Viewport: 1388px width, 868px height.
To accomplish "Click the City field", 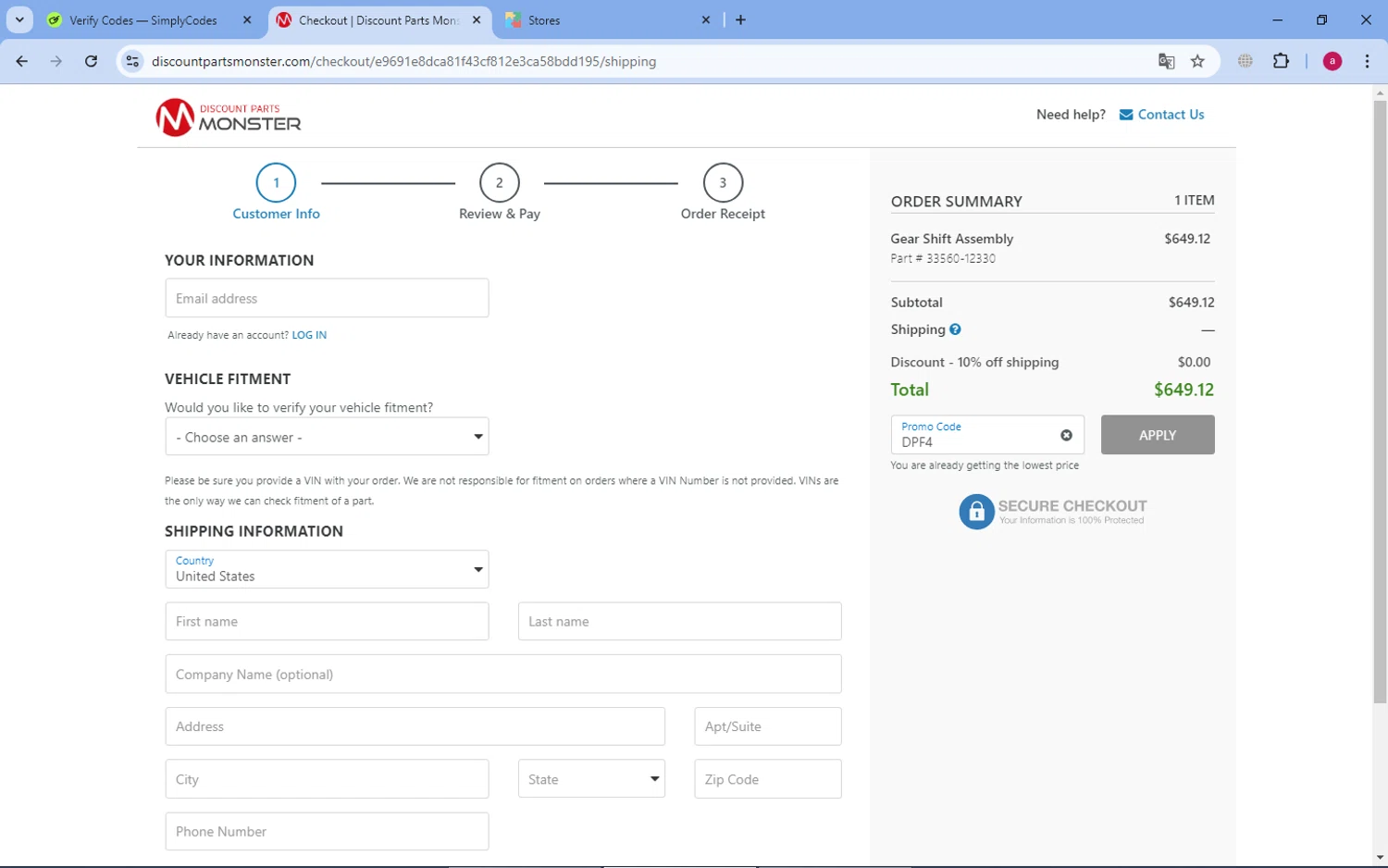I will pyautogui.click(x=327, y=779).
